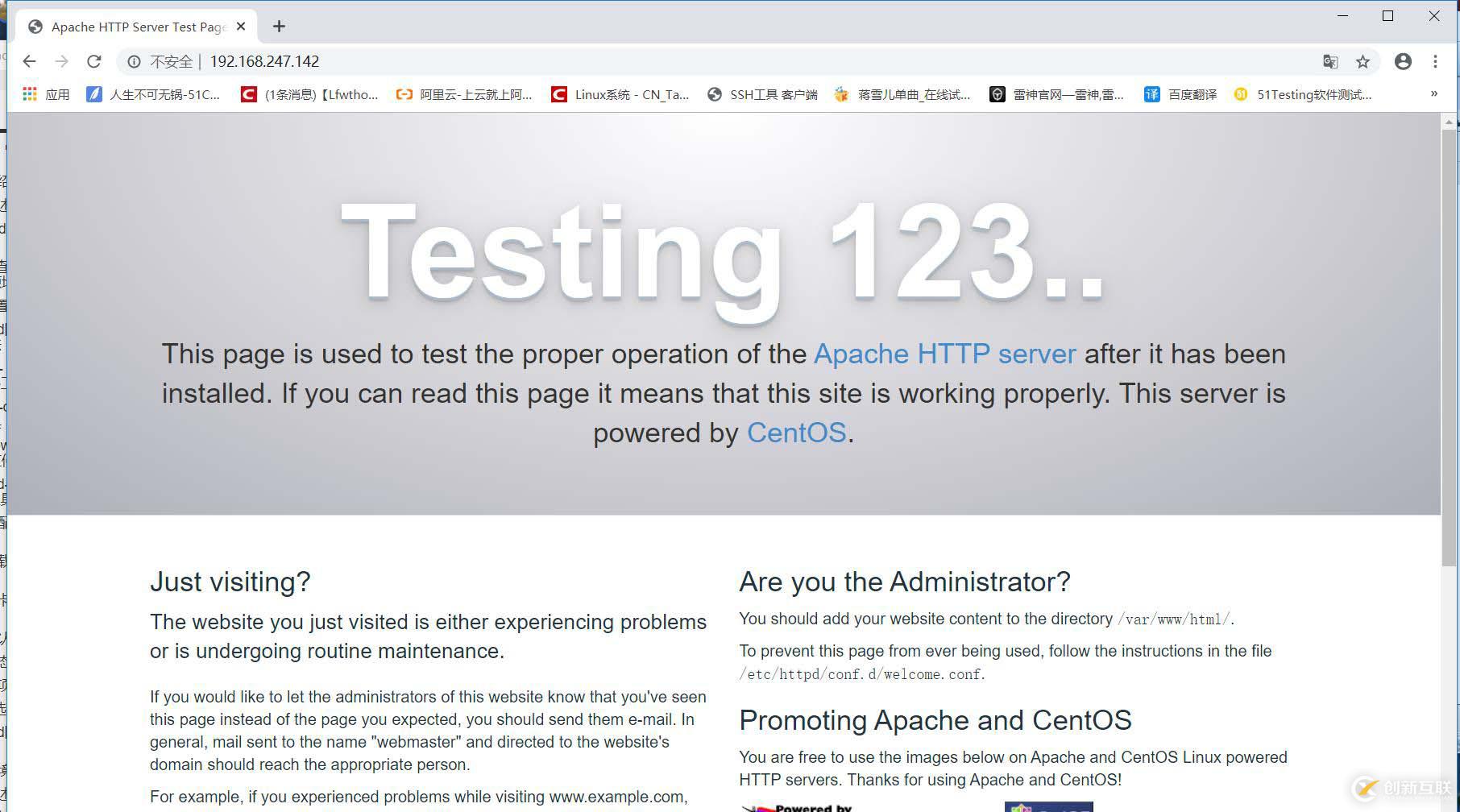Open the 人生不可无锅-51C... bookmark

point(153,94)
